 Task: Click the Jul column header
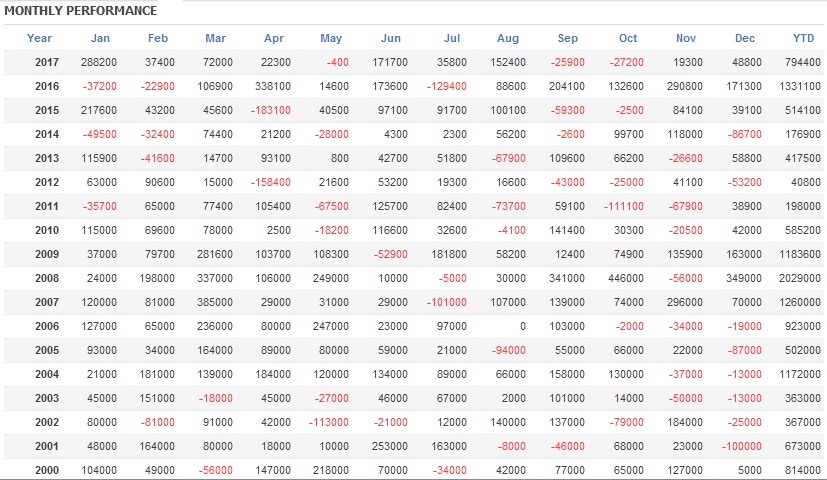(x=451, y=39)
